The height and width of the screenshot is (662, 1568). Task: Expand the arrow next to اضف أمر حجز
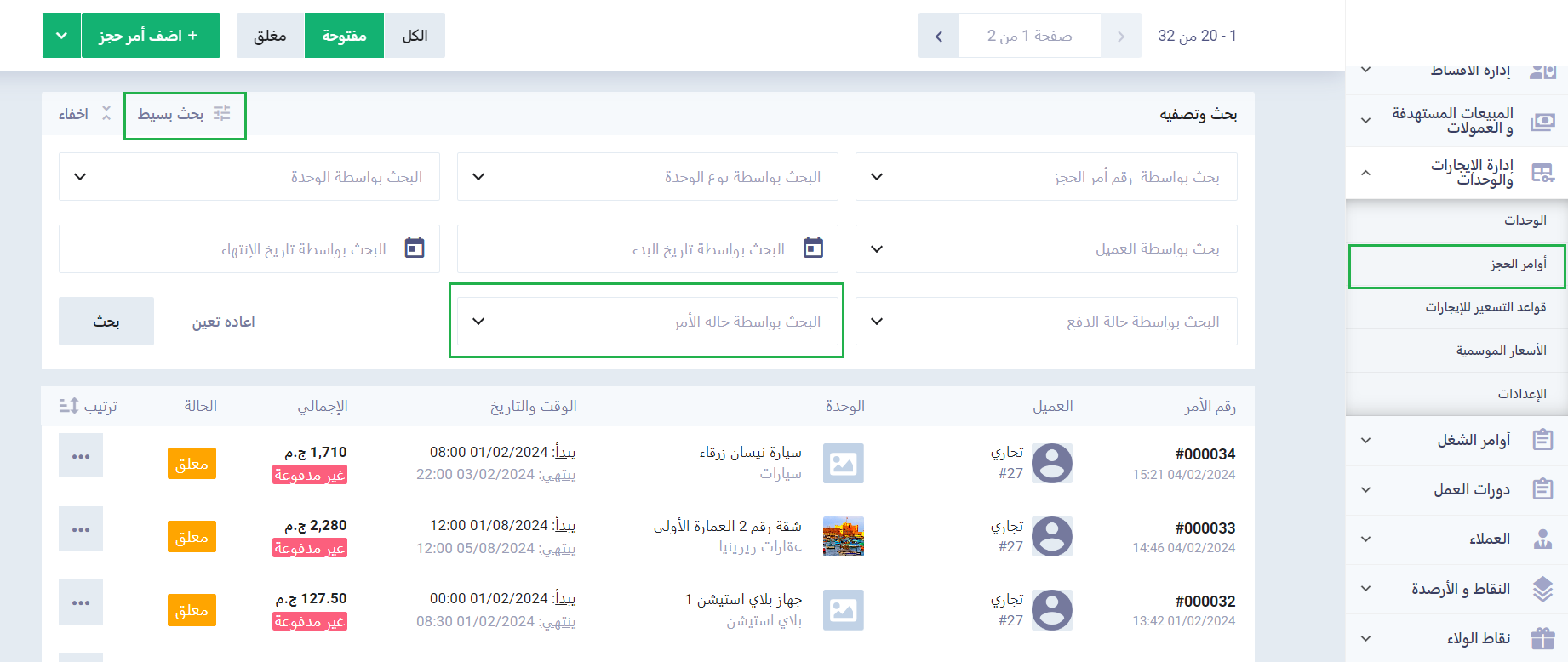pos(61,36)
